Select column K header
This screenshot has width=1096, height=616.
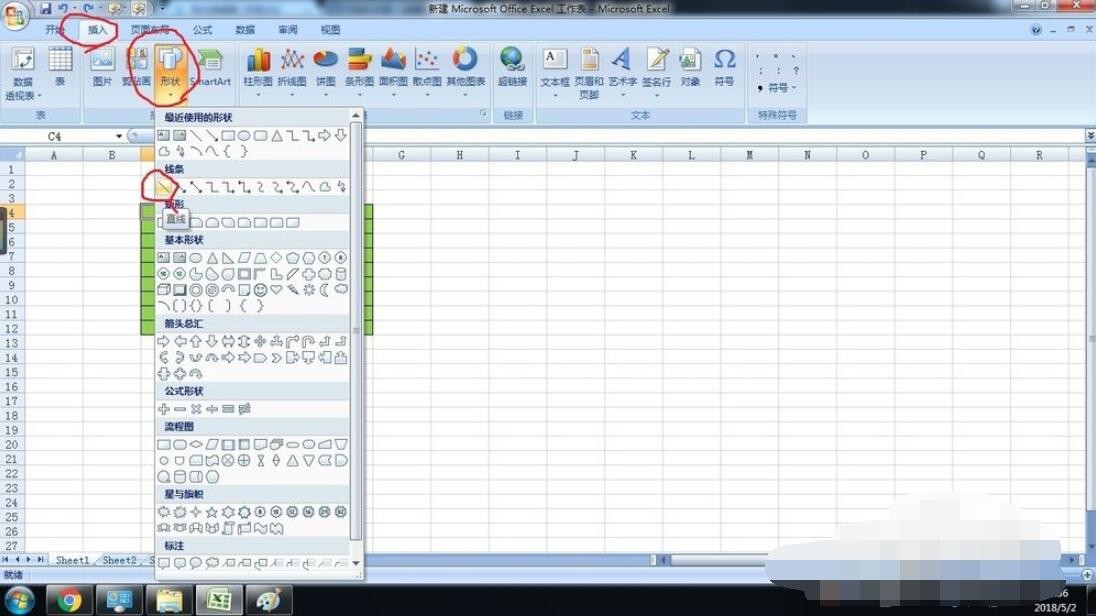pos(633,155)
